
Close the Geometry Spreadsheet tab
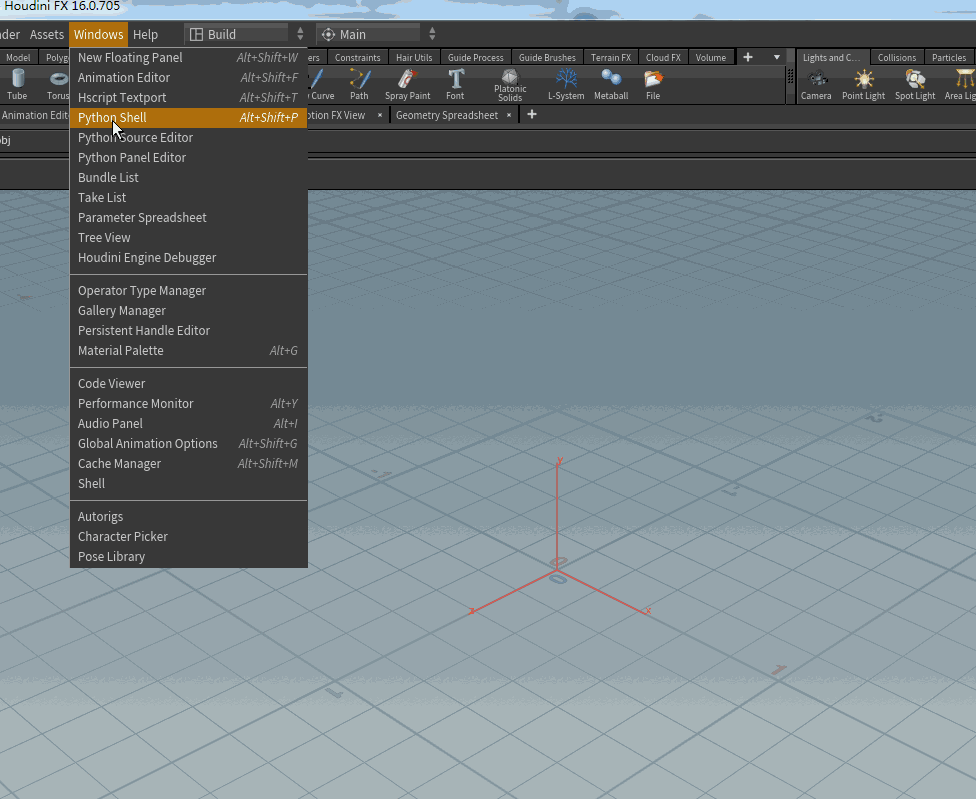click(509, 115)
